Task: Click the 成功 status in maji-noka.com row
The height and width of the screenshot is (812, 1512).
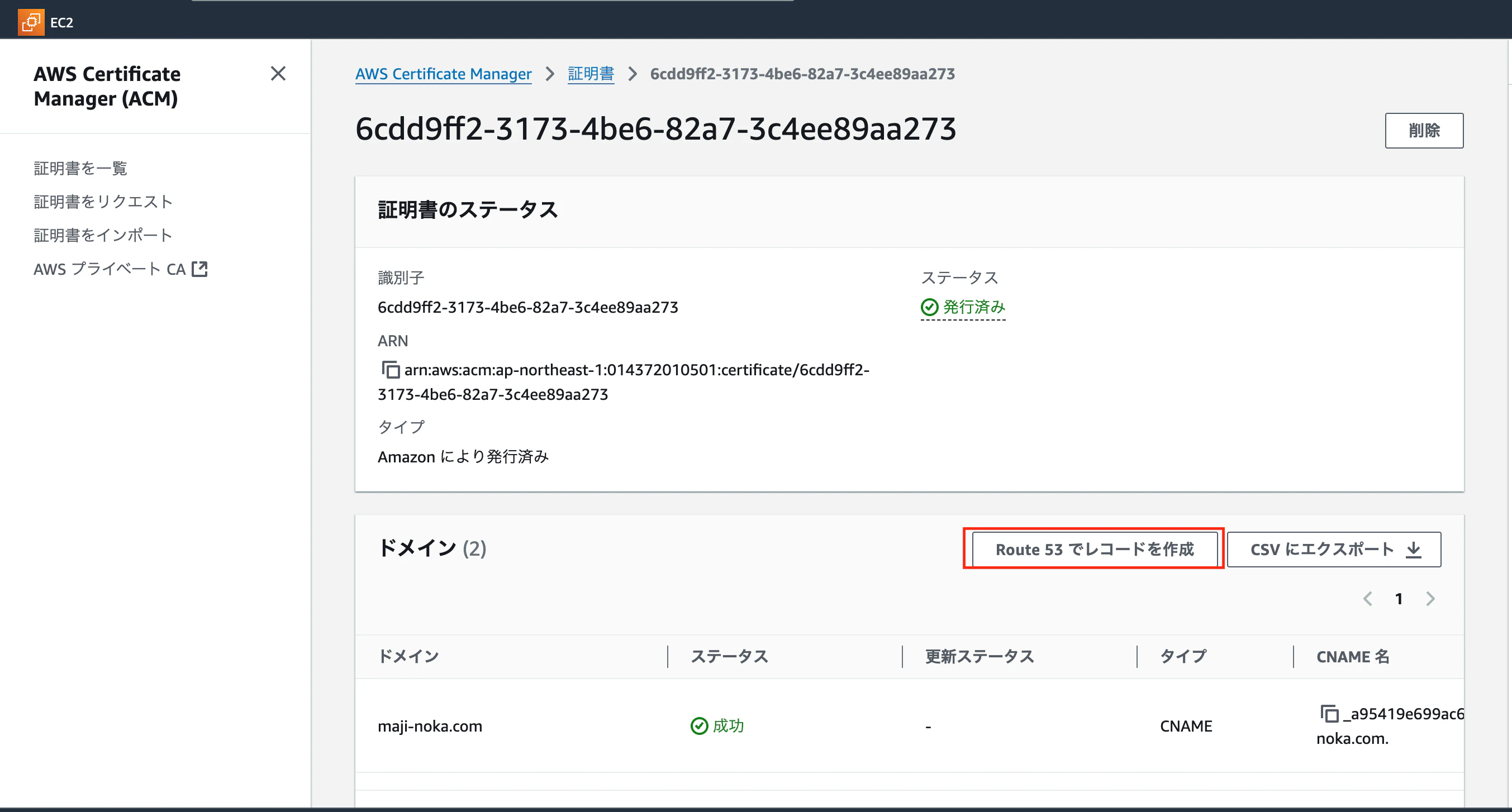Action: click(728, 726)
